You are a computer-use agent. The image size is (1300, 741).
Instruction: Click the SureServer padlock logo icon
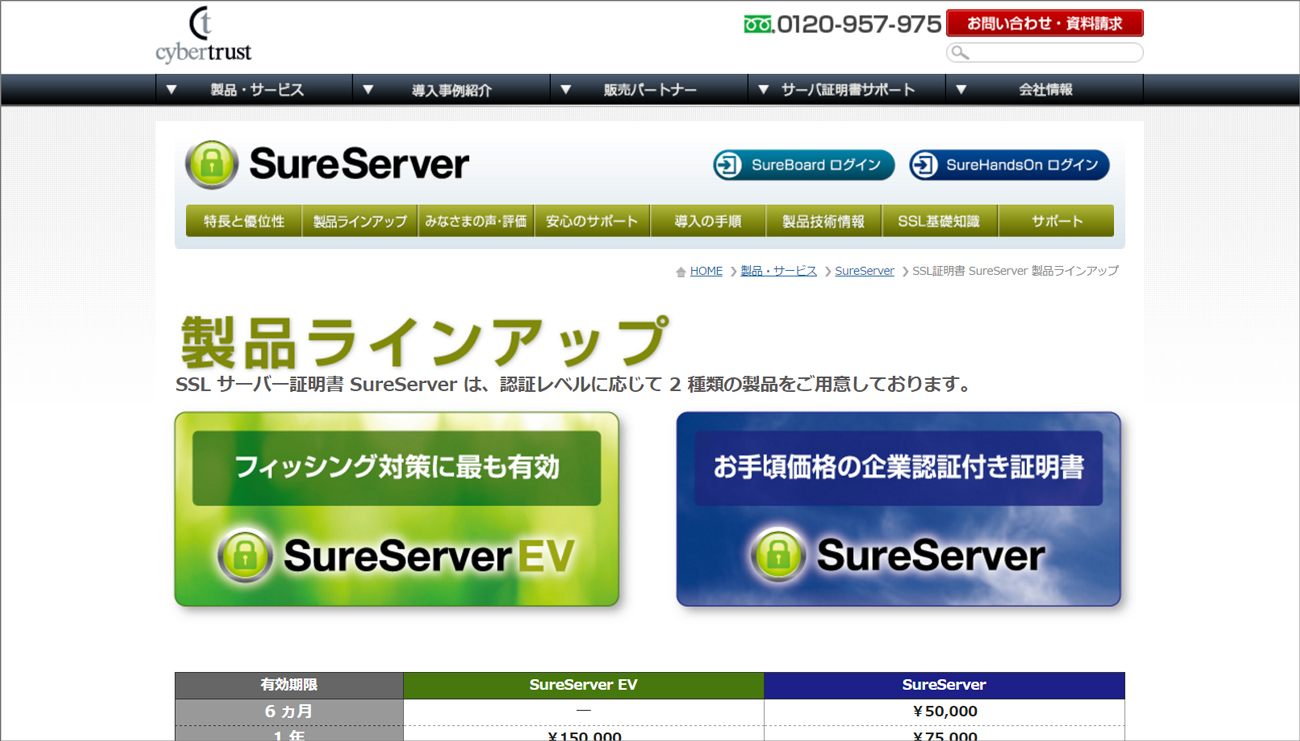(212, 165)
